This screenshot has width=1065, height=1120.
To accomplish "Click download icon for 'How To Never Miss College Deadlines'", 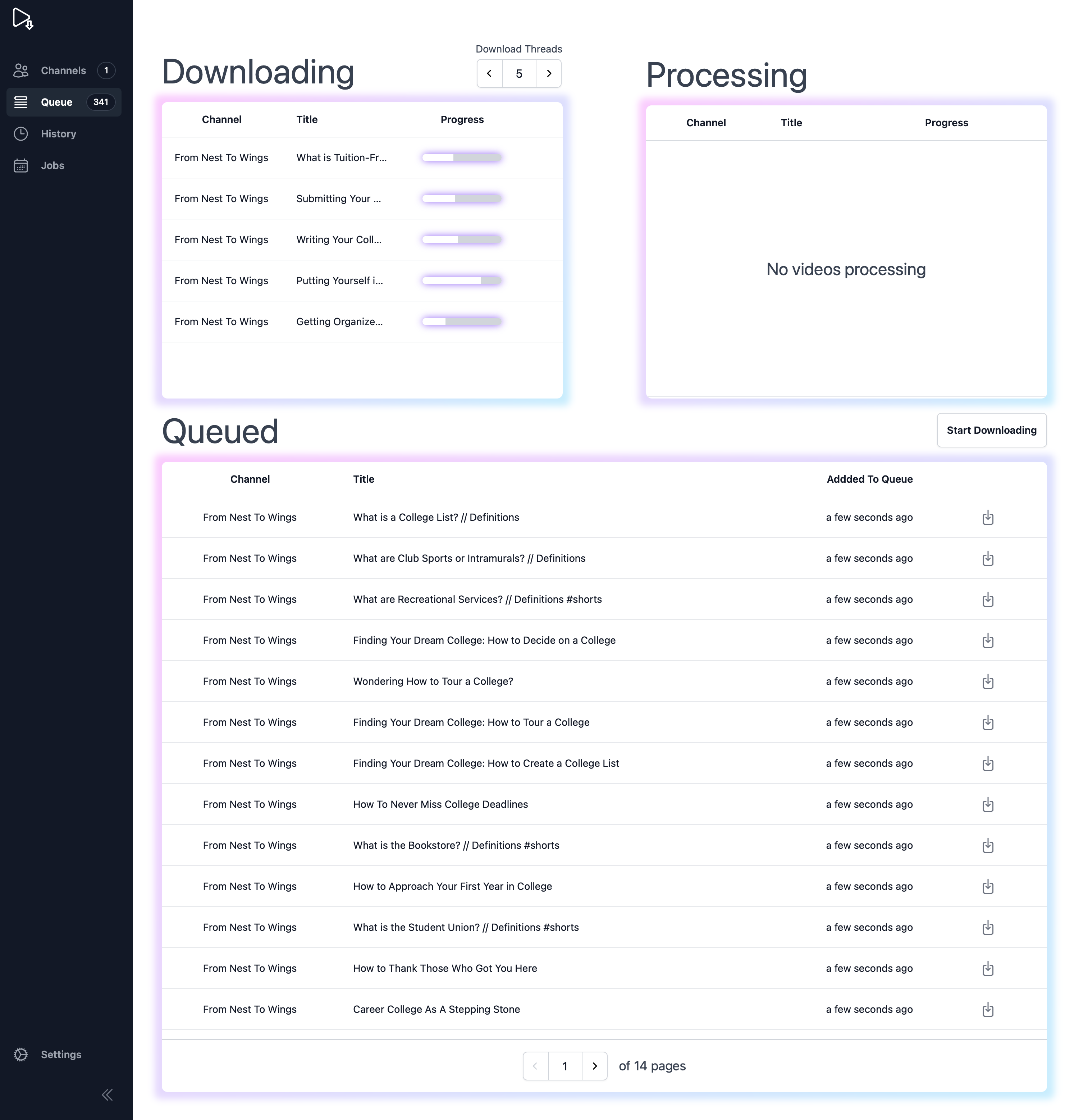I will click(988, 804).
